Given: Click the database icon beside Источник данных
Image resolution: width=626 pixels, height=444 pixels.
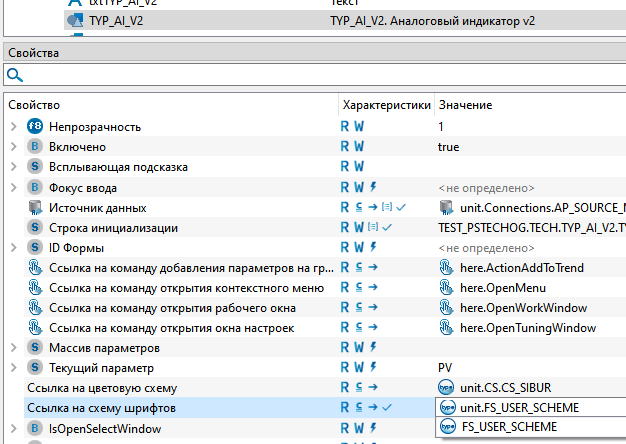Looking at the screenshot, I should click(35, 207).
